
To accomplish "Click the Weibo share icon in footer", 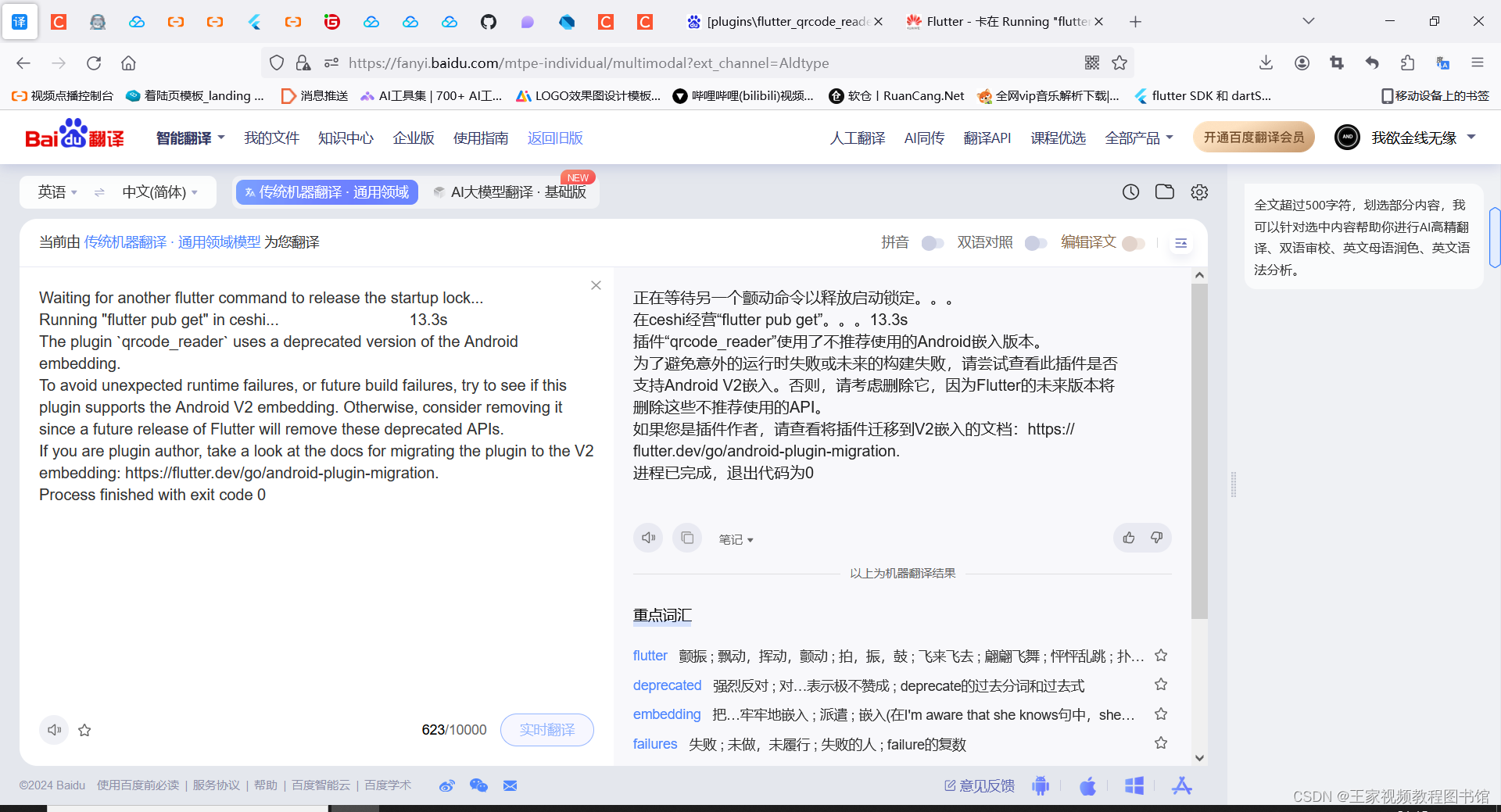I will (446, 785).
